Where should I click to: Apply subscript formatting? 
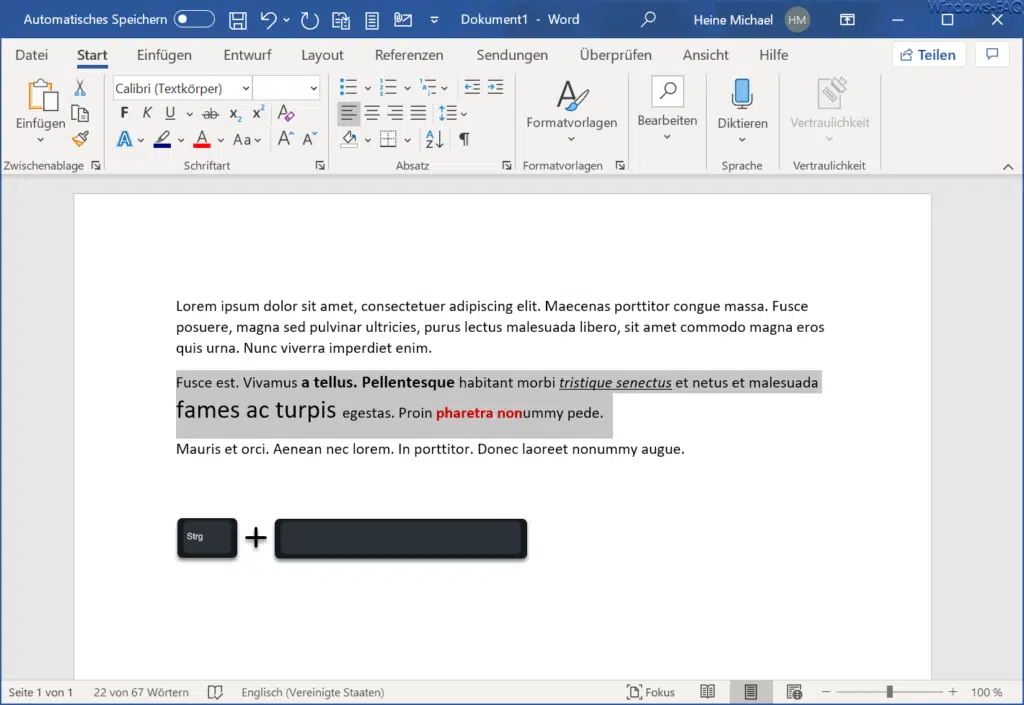(x=235, y=114)
